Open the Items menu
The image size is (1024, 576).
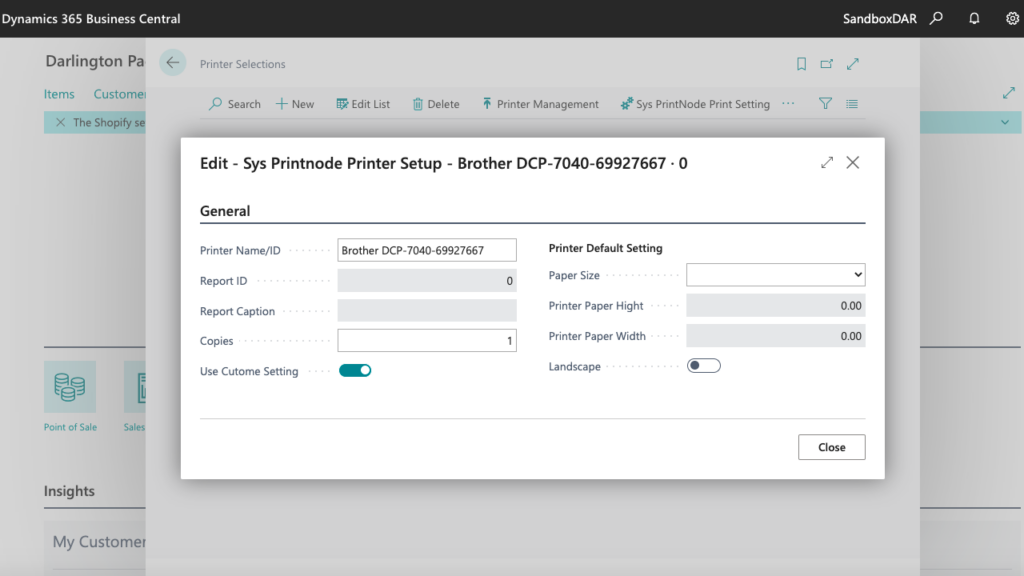[x=59, y=94]
